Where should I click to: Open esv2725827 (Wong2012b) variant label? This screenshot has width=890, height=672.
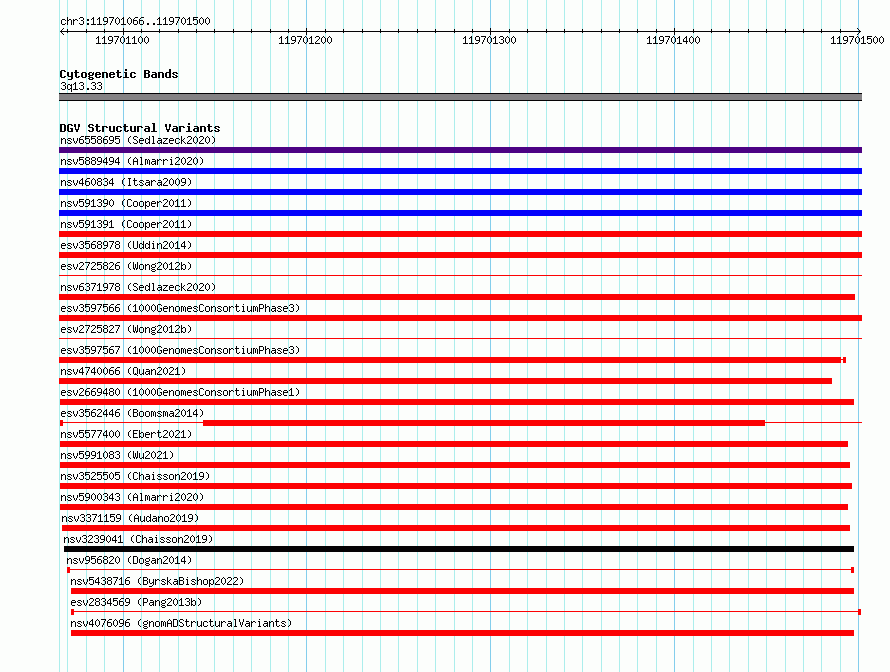126,329
